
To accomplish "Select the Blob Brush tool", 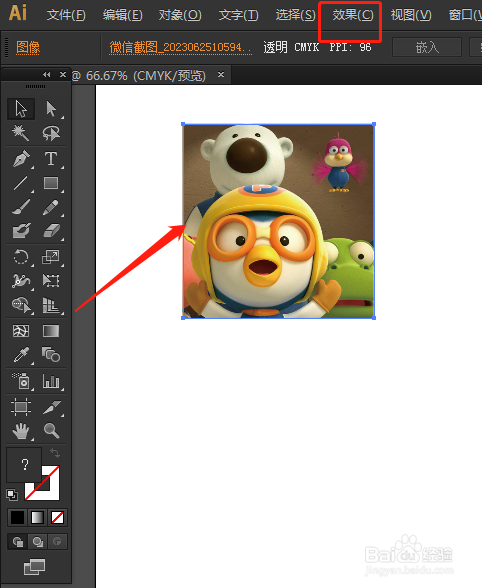I will click(x=21, y=231).
